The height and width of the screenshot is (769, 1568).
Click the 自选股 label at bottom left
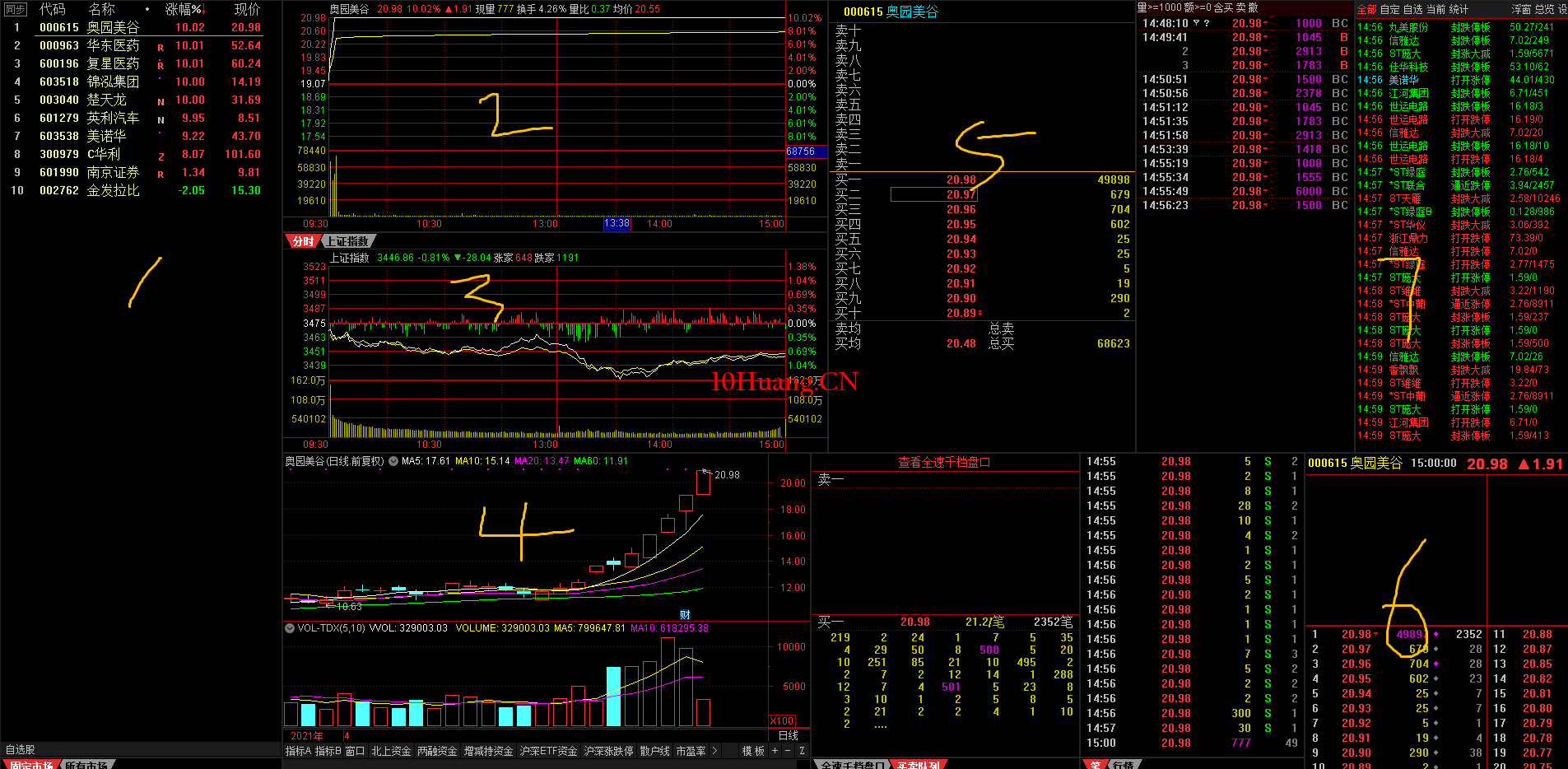click(21, 749)
